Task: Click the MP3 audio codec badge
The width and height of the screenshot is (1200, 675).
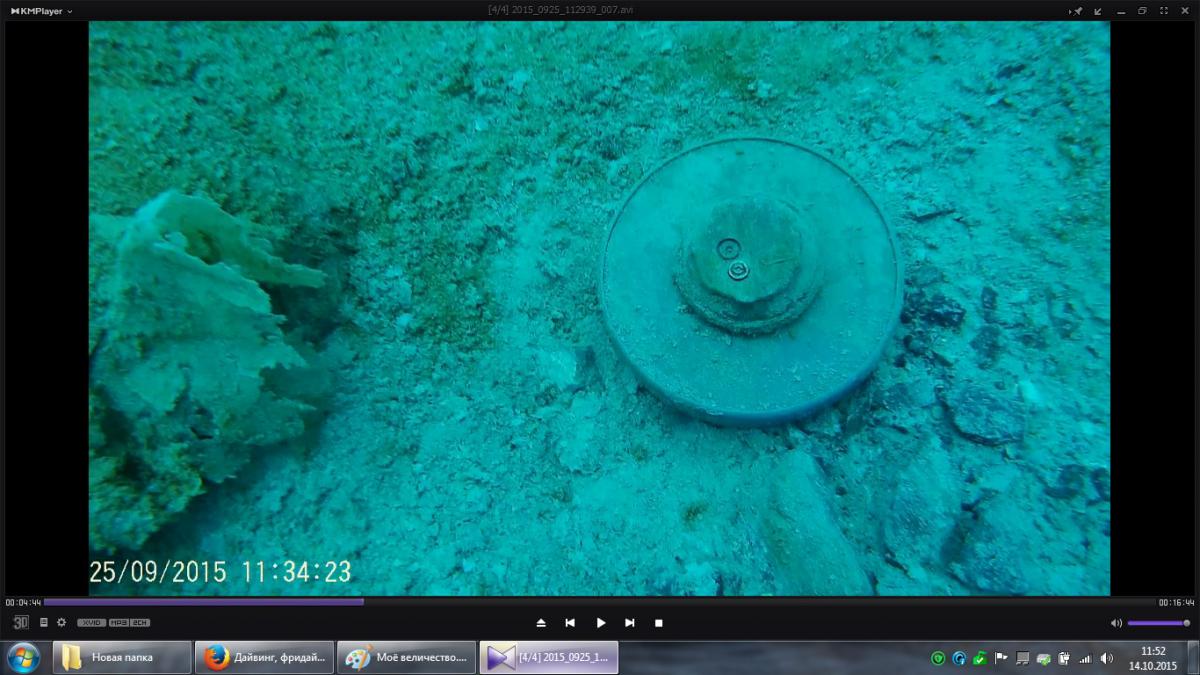Action: [118, 623]
